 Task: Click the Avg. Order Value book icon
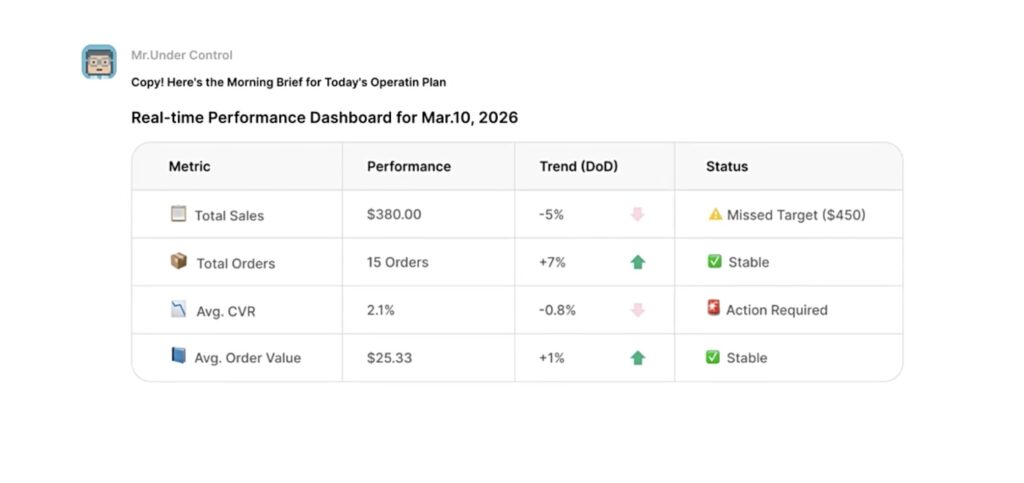(178, 356)
